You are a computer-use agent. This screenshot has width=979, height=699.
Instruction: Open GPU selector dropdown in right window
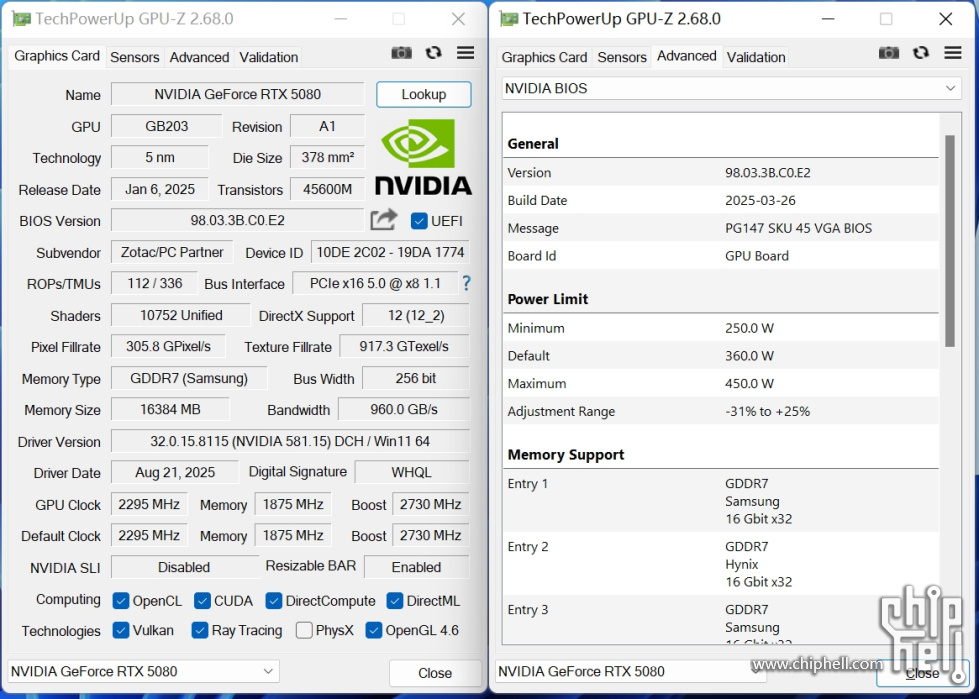point(631,672)
